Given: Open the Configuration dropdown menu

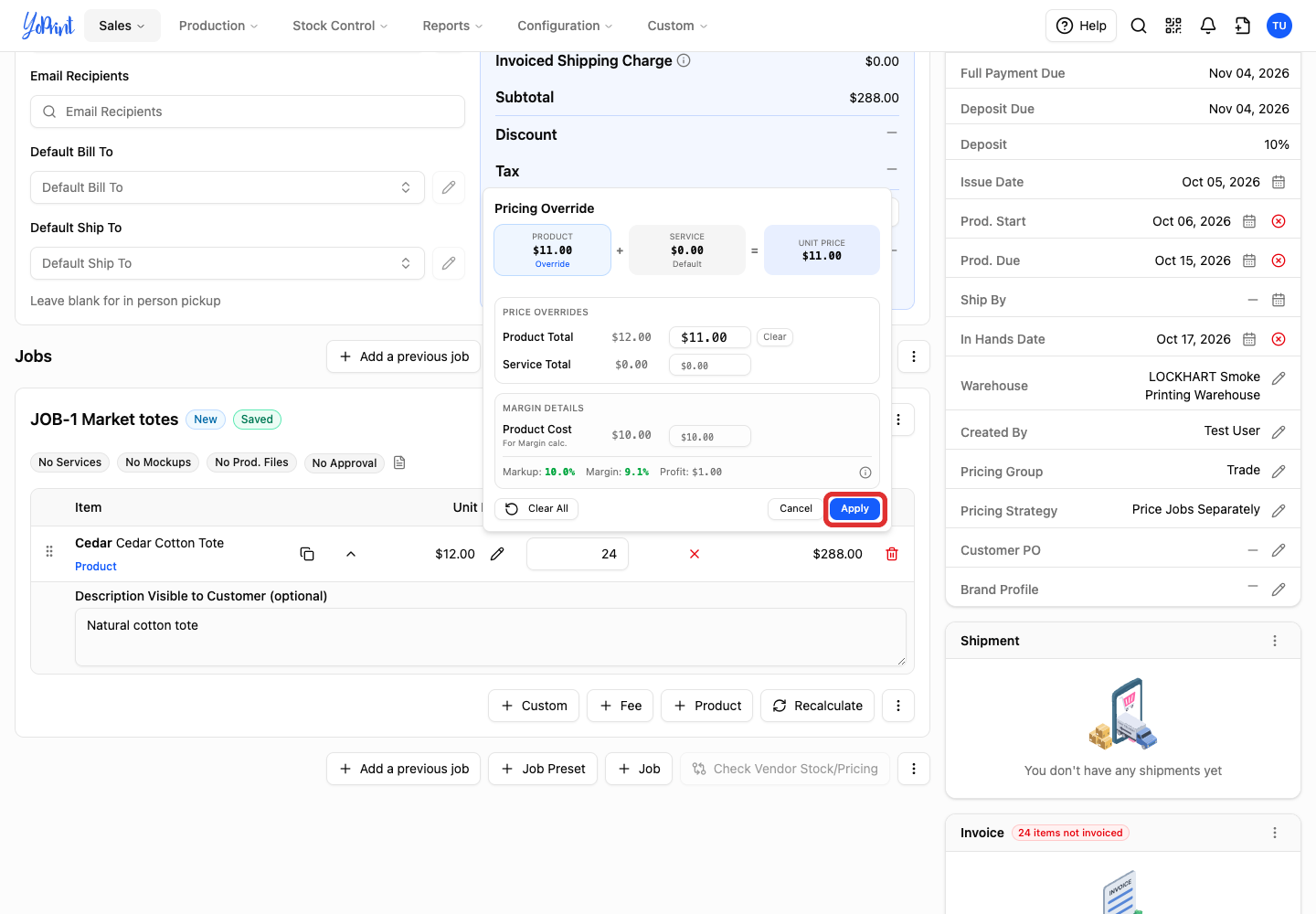Looking at the screenshot, I should (x=565, y=26).
